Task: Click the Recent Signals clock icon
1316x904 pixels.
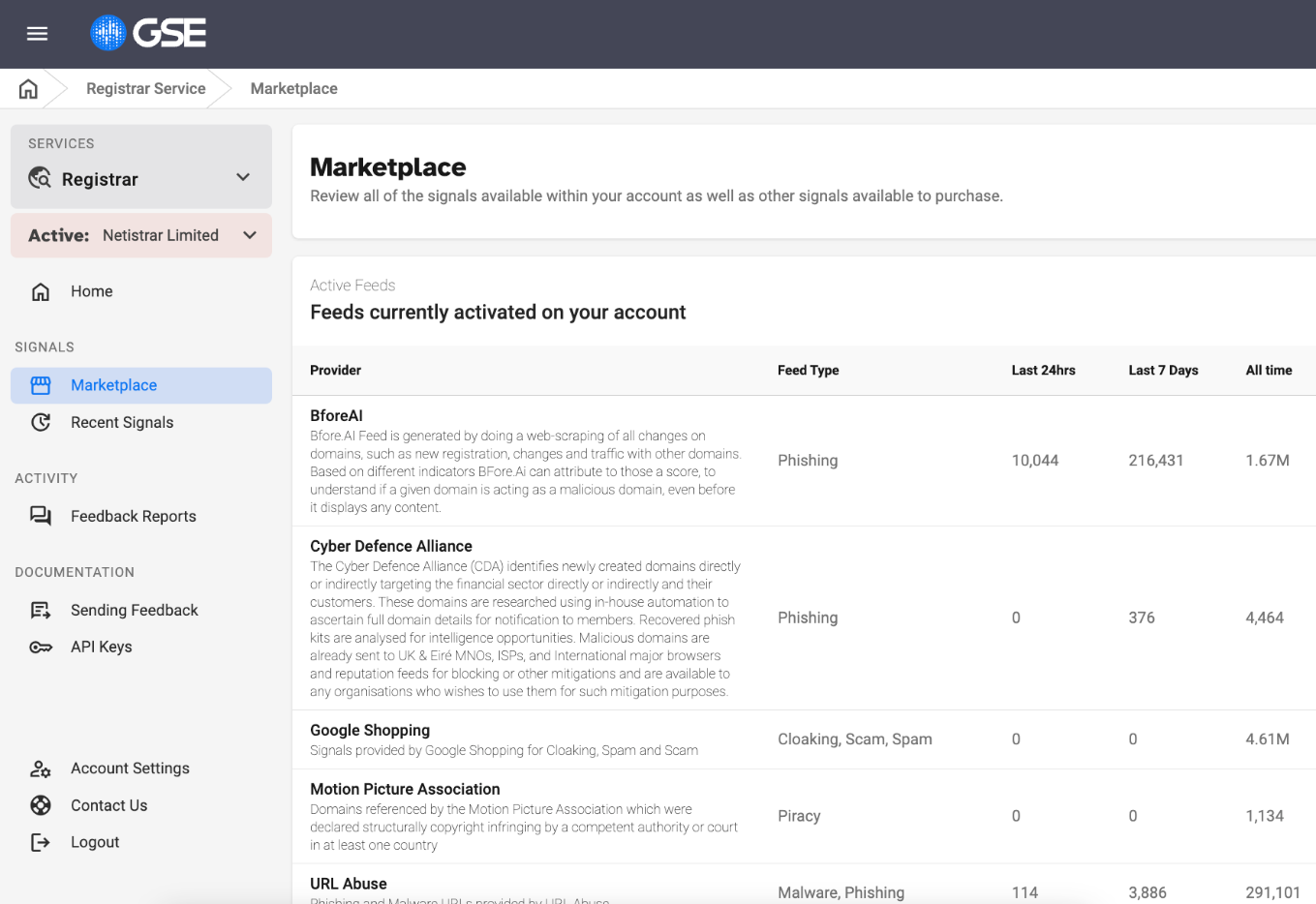Action: (41, 422)
